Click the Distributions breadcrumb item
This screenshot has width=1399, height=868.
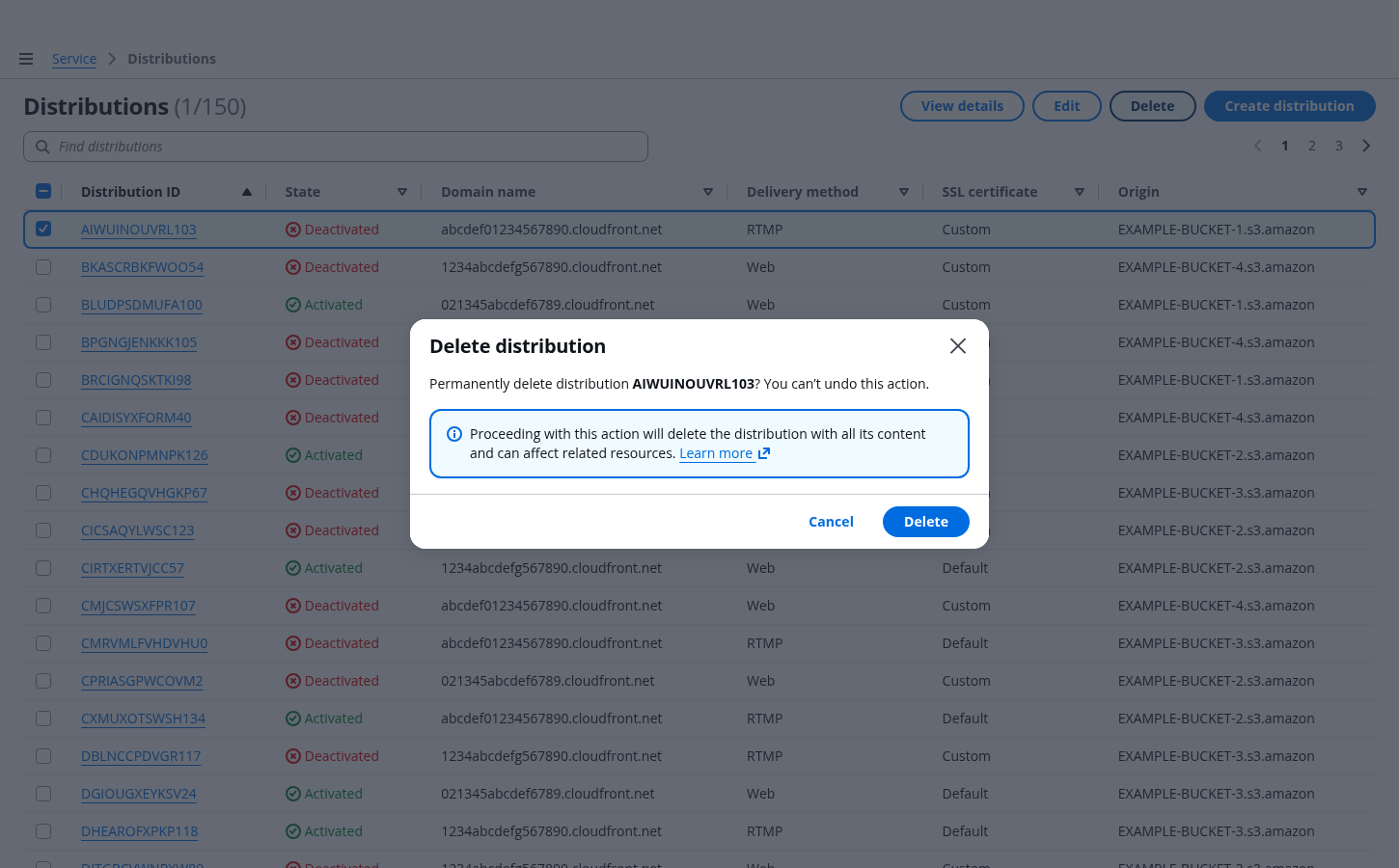[172, 59]
